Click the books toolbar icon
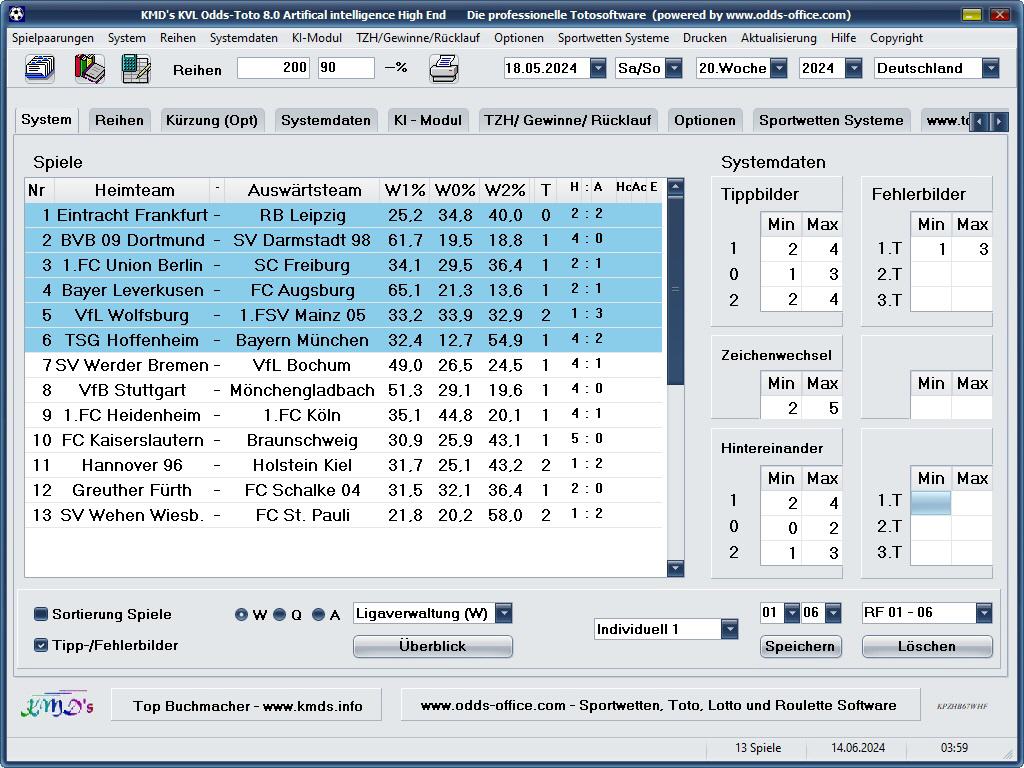The width and height of the screenshot is (1024, 768). tap(89, 69)
